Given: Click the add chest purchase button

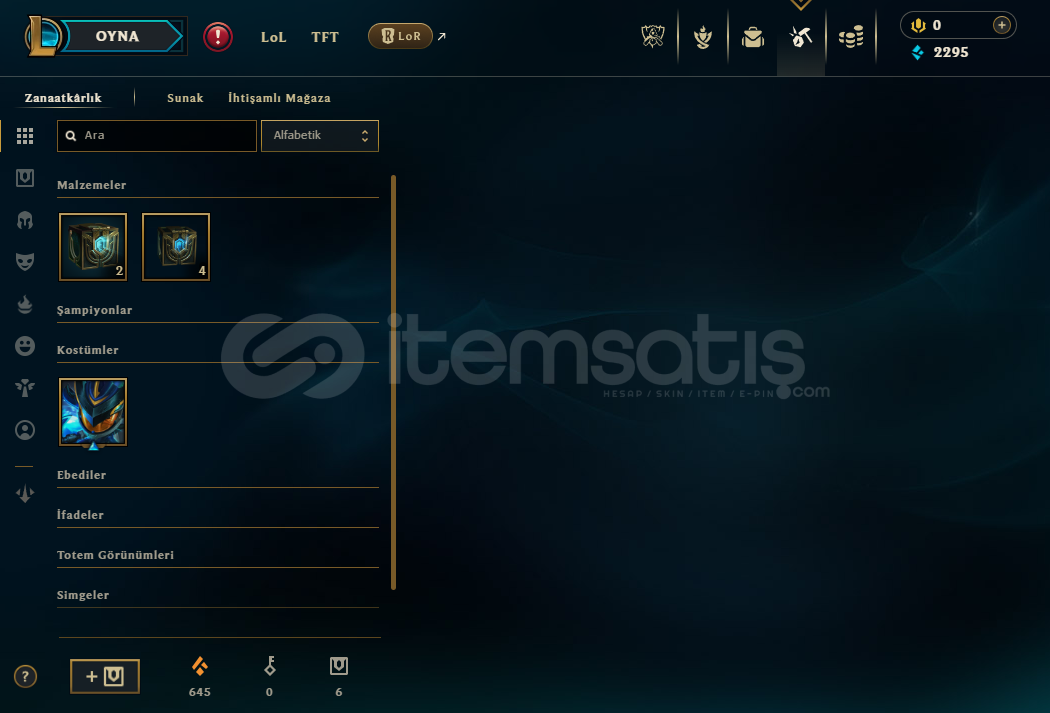Looking at the screenshot, I should tap(105, 676).
